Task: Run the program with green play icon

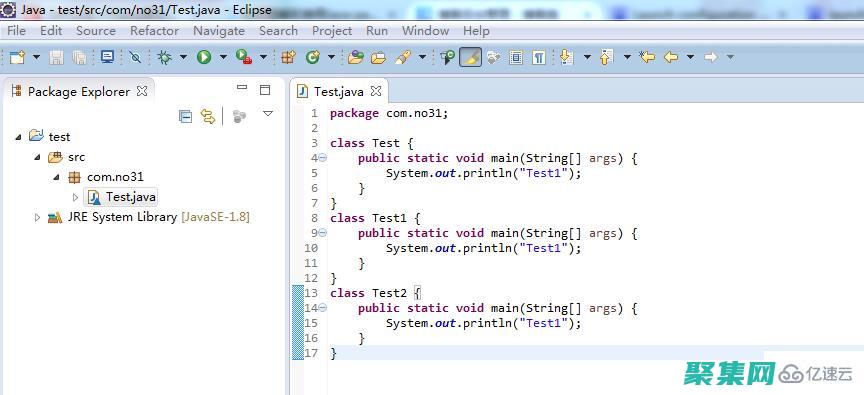Action: (x=204, y=57)
